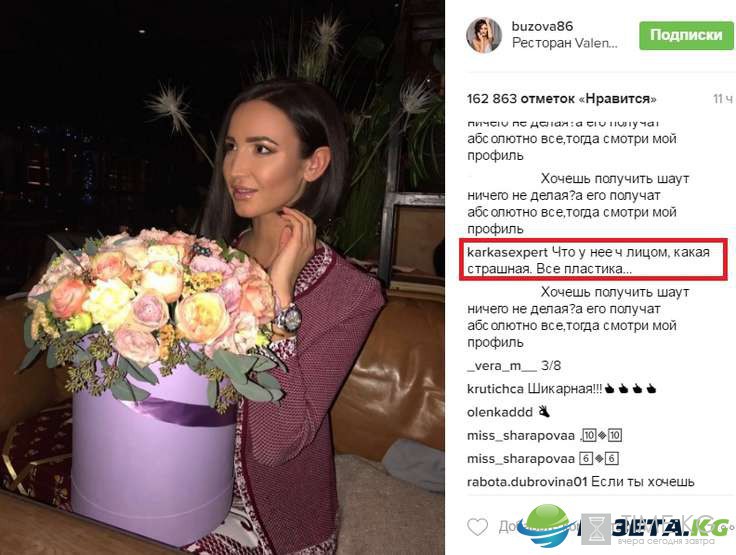Click the 11 ч post timestamp
The height and width of the screenshot is (555, 736).
pyautogui.click(x=722, y=99)
